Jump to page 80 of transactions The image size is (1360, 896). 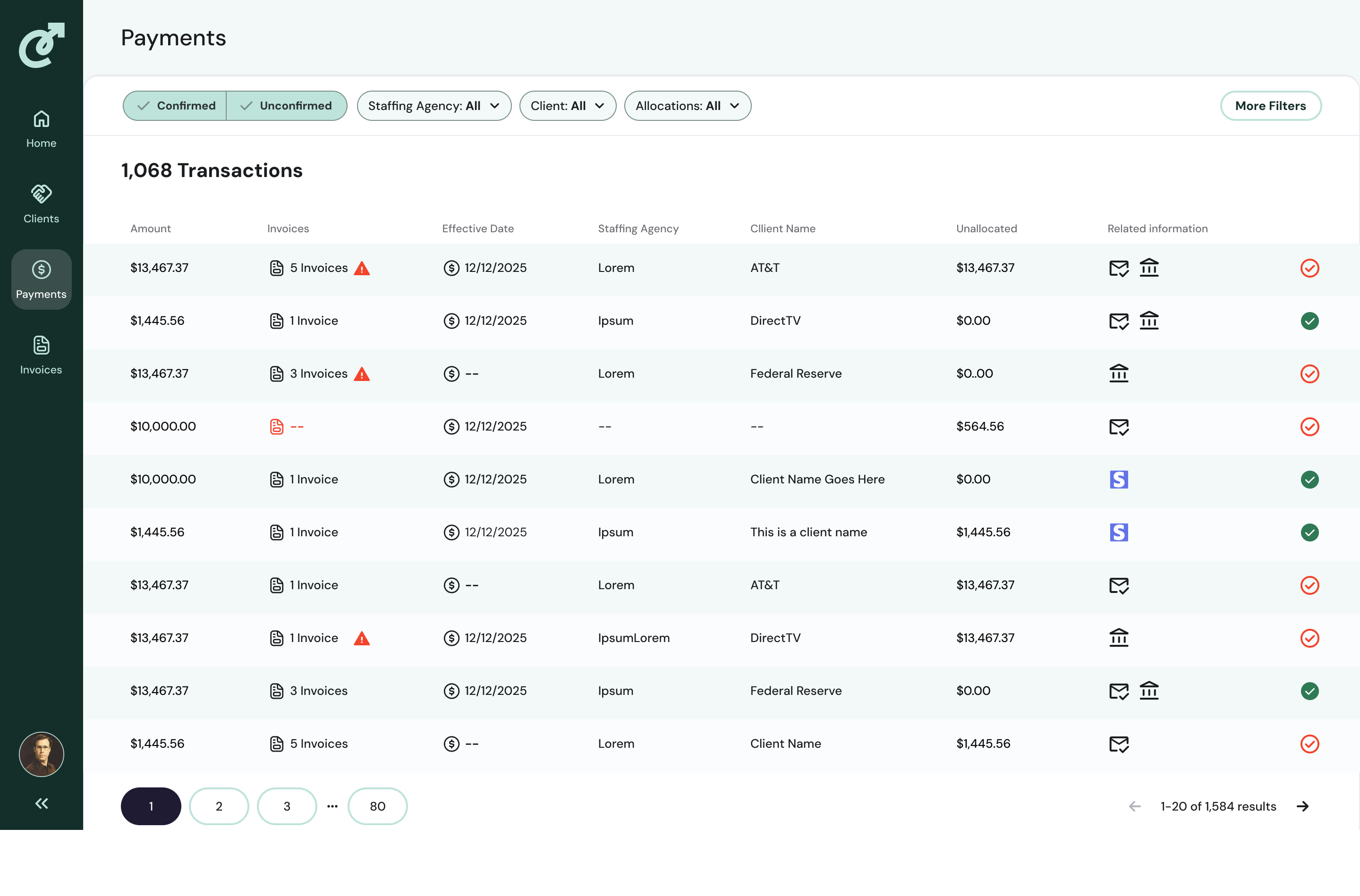378,806
